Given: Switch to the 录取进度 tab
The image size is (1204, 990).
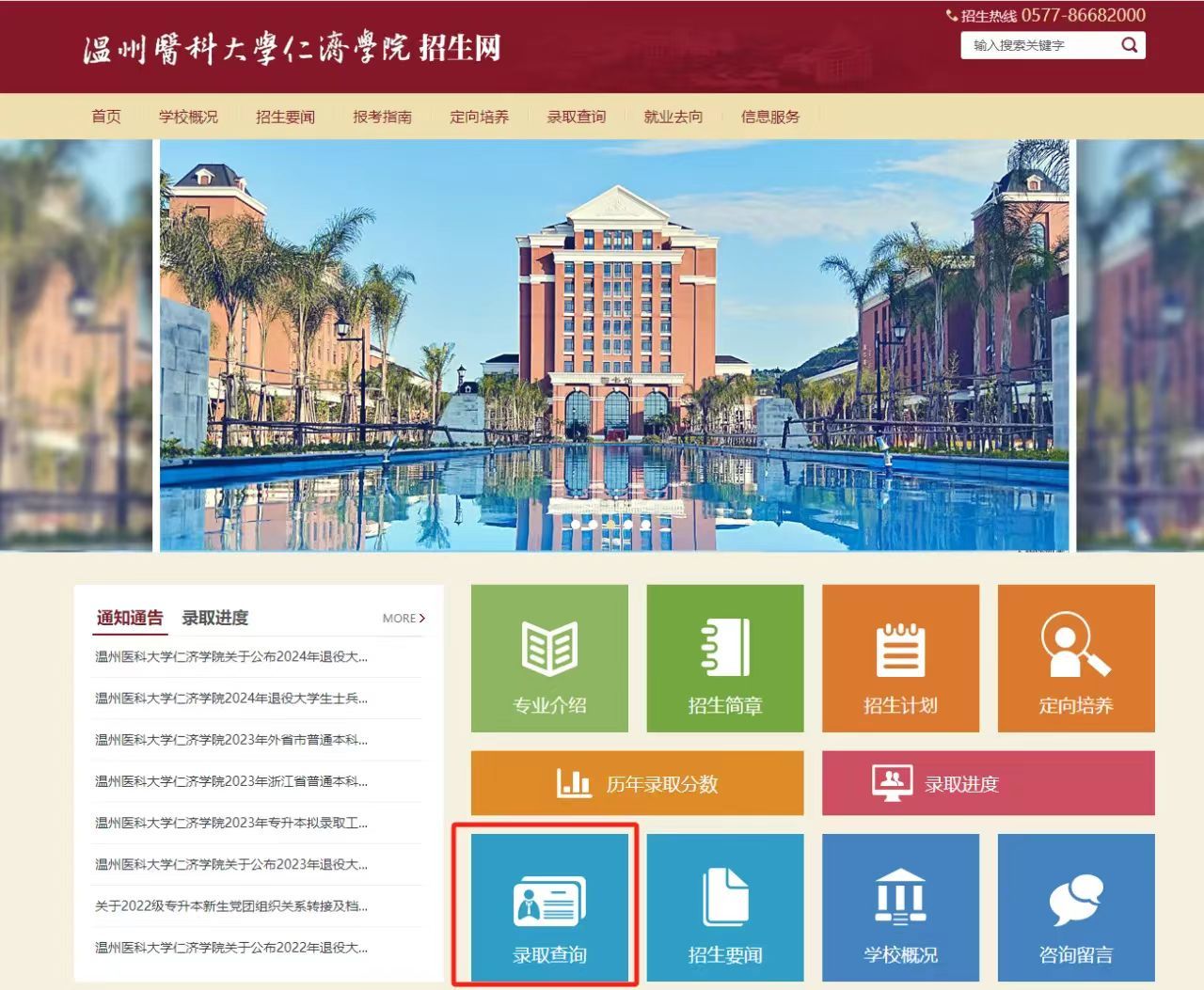Looking at the screenshot, I should pyautogui.click(x=215, y=618).
